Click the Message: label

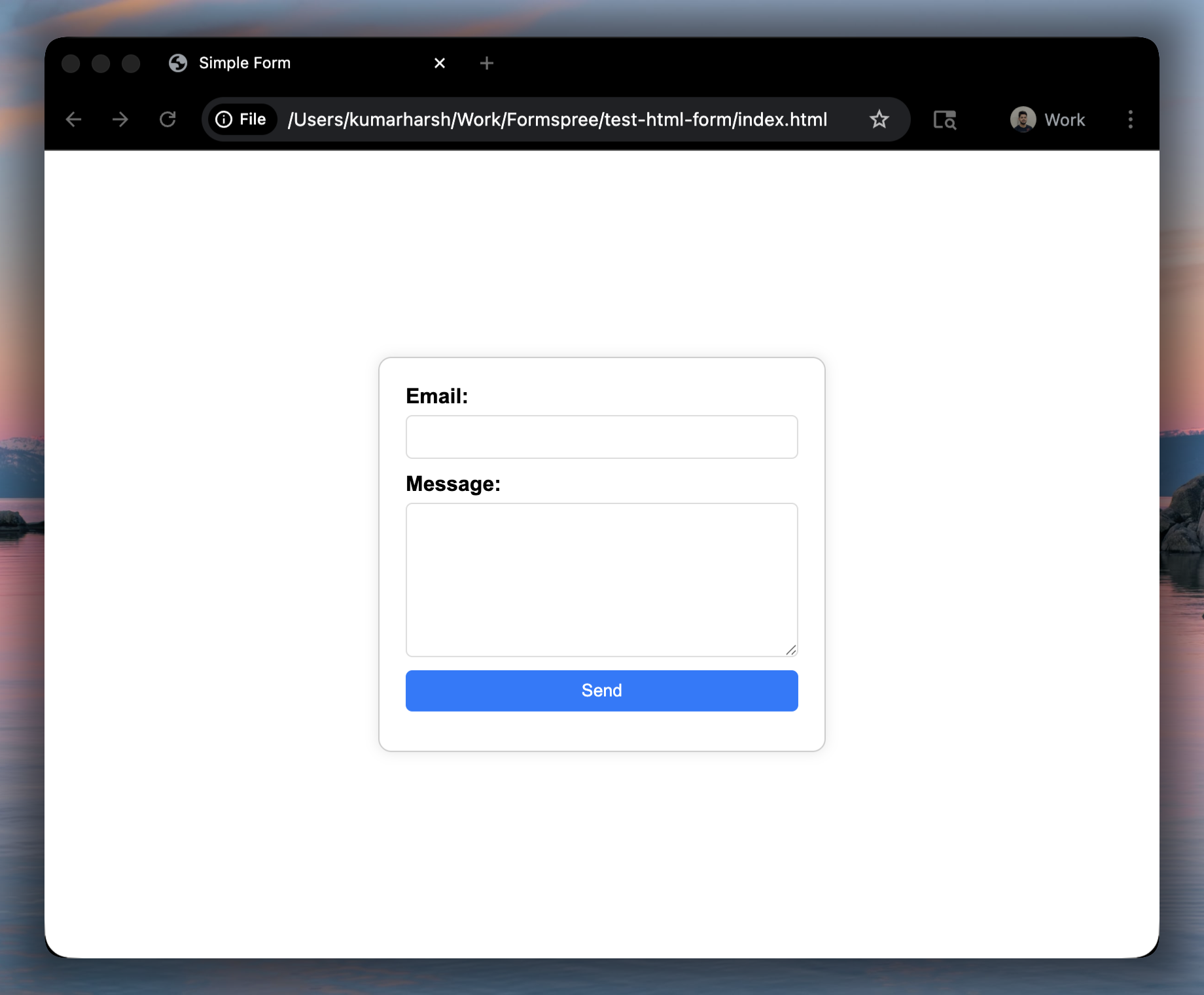[x=453, y=484]
